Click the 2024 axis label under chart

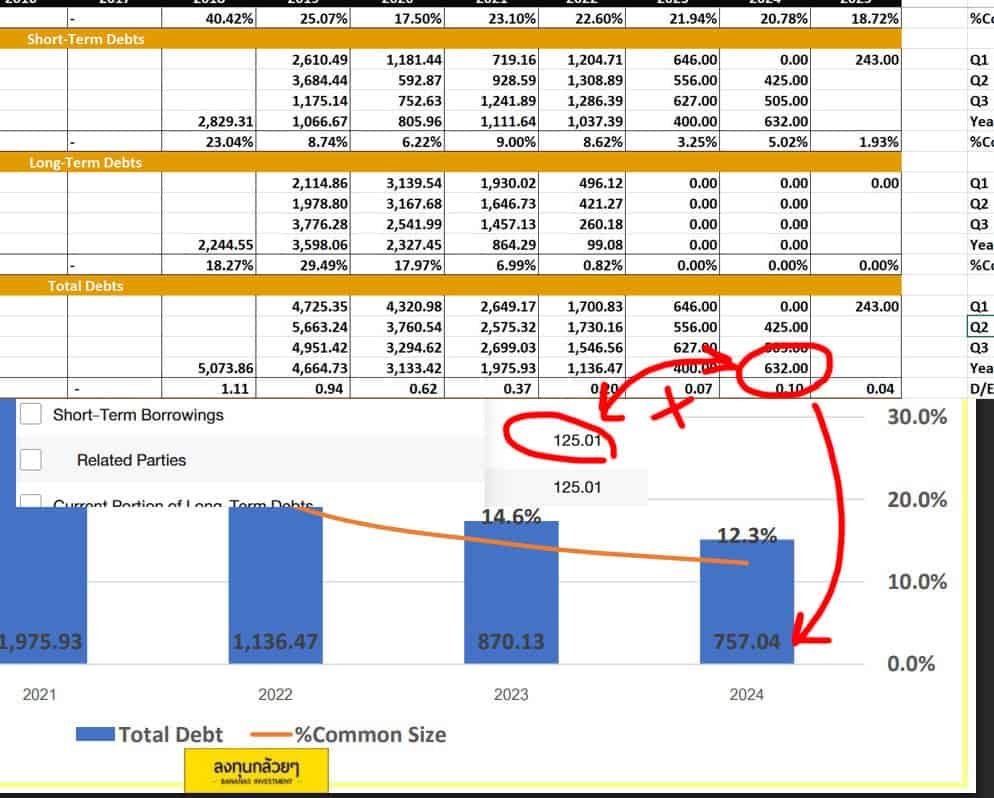pyautogui.click(x=745, y=693)
